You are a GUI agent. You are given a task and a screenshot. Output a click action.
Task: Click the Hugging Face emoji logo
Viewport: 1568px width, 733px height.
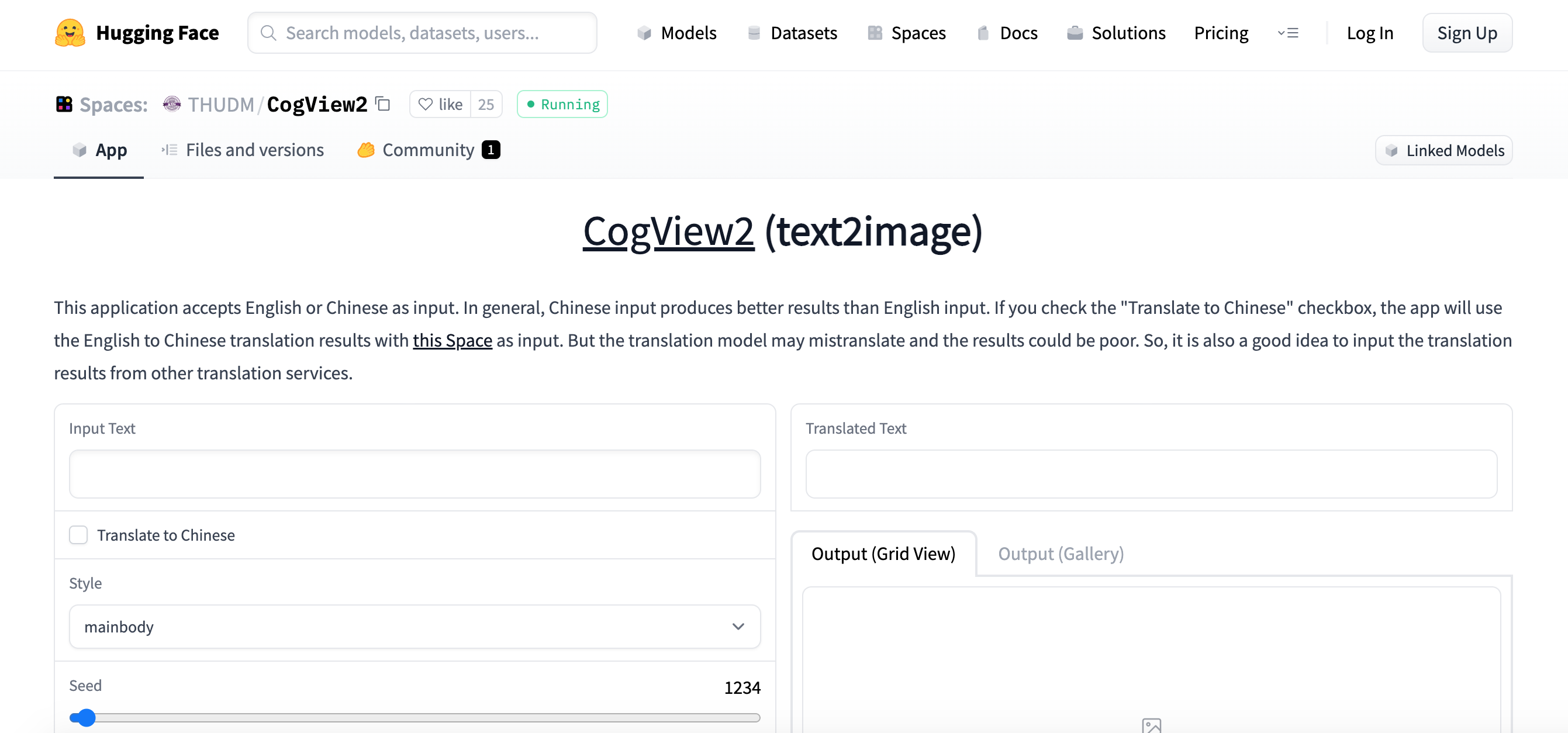coord(70,33)
